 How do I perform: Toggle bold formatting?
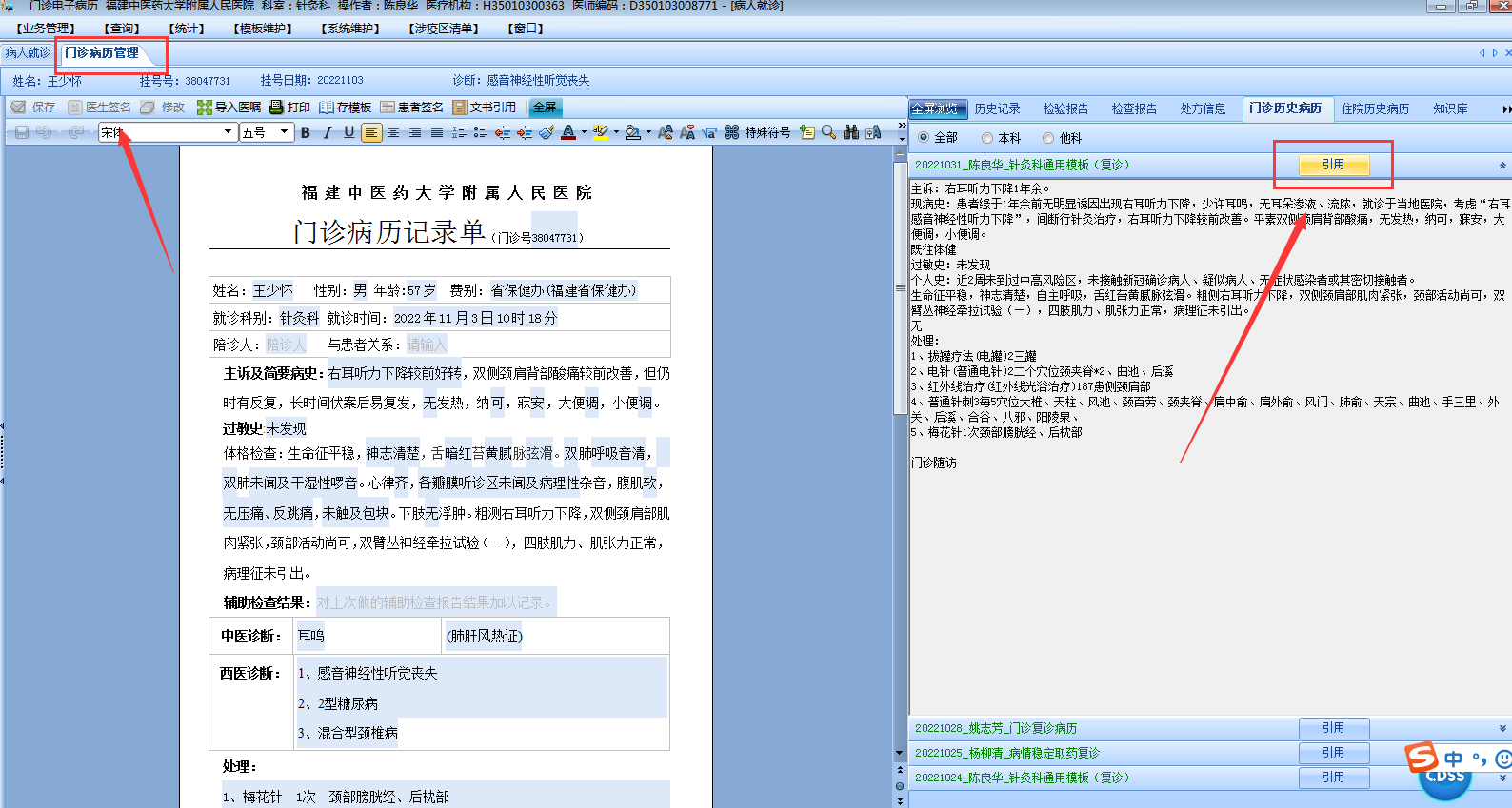tap(306, 132)
